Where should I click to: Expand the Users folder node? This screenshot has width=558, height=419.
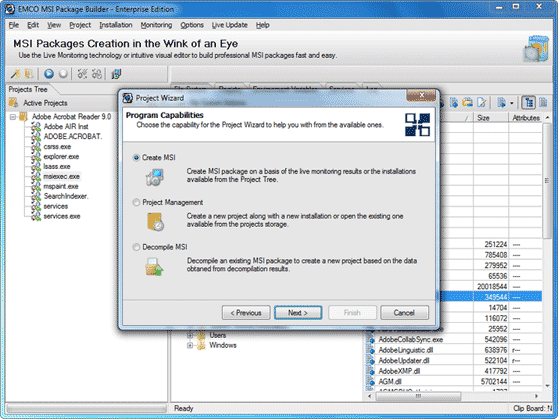(190, 335)
